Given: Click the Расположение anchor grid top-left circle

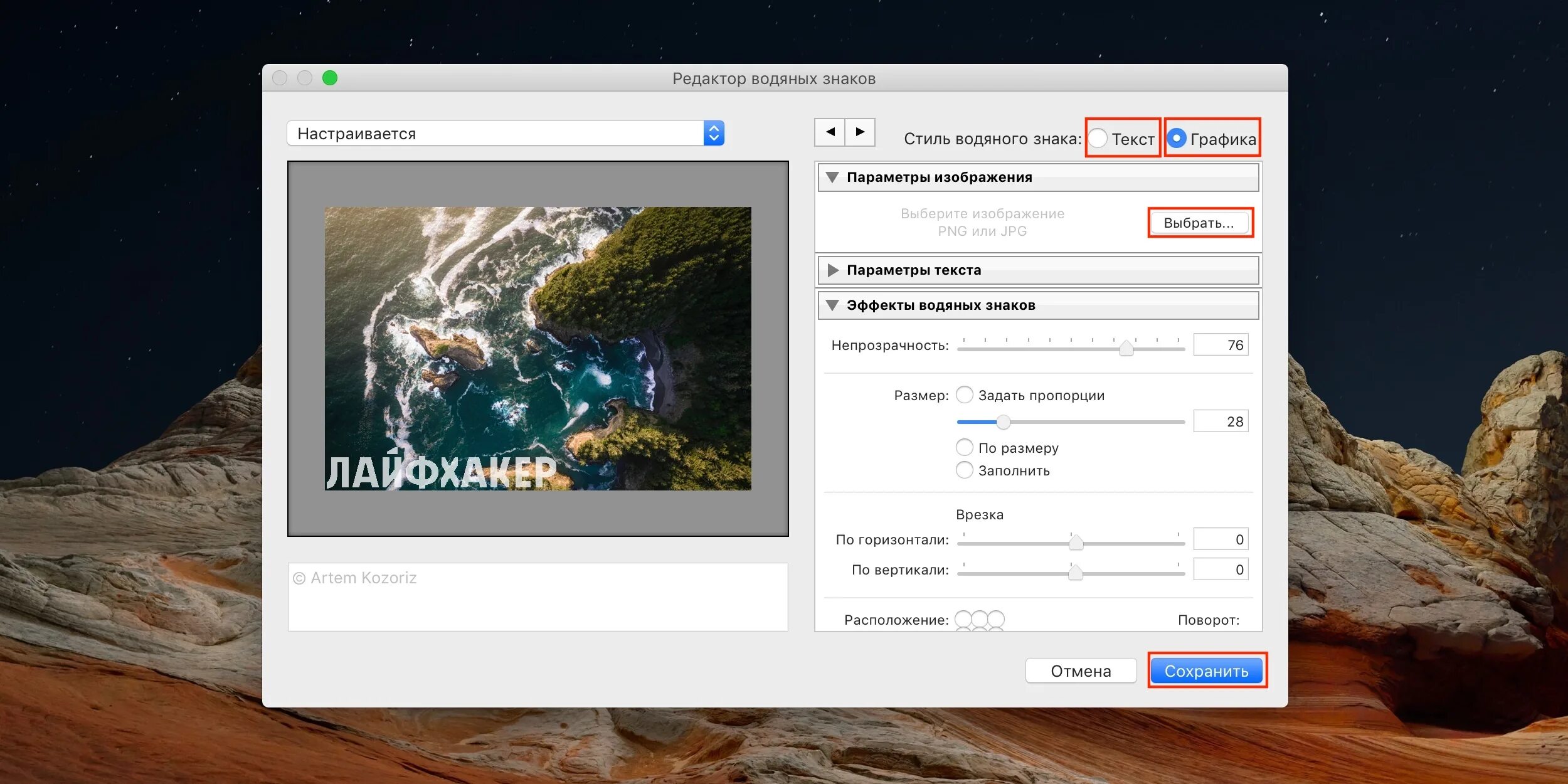Looking at the screenshot, I should [963, 619].
